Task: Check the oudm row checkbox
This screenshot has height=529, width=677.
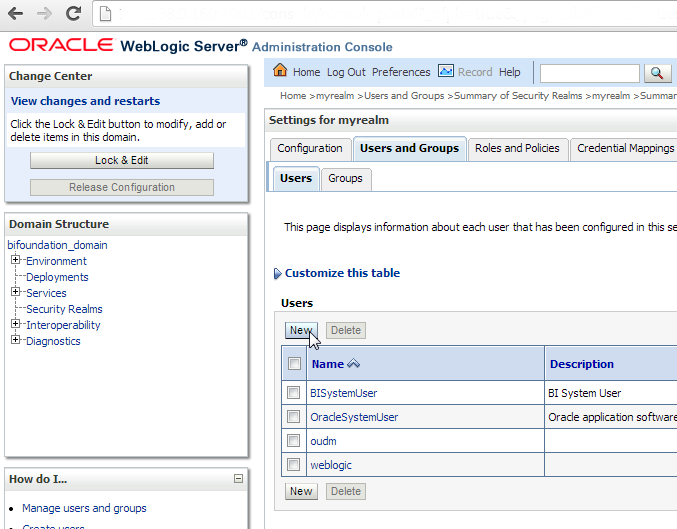Action: point(294,440)
